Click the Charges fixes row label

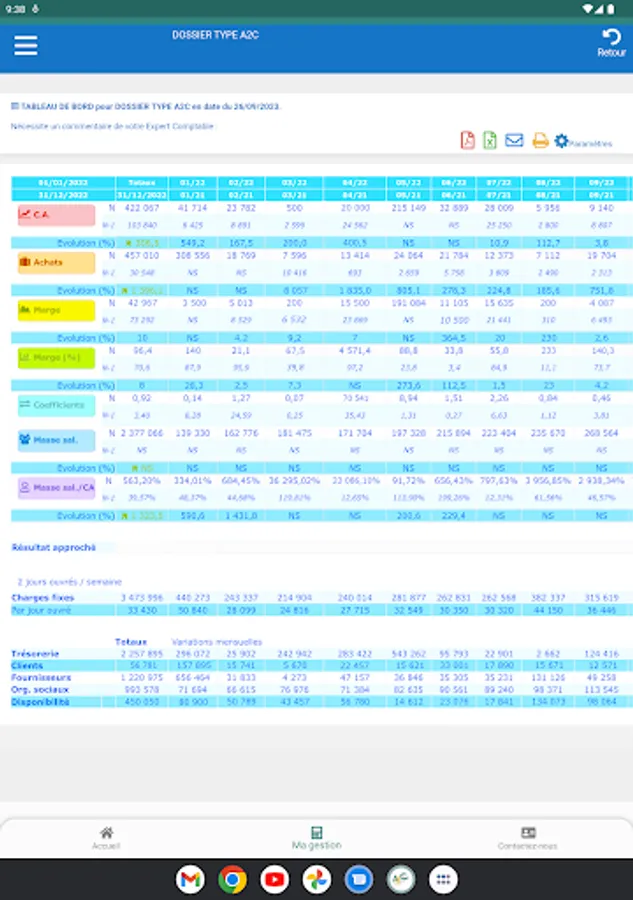42,598
